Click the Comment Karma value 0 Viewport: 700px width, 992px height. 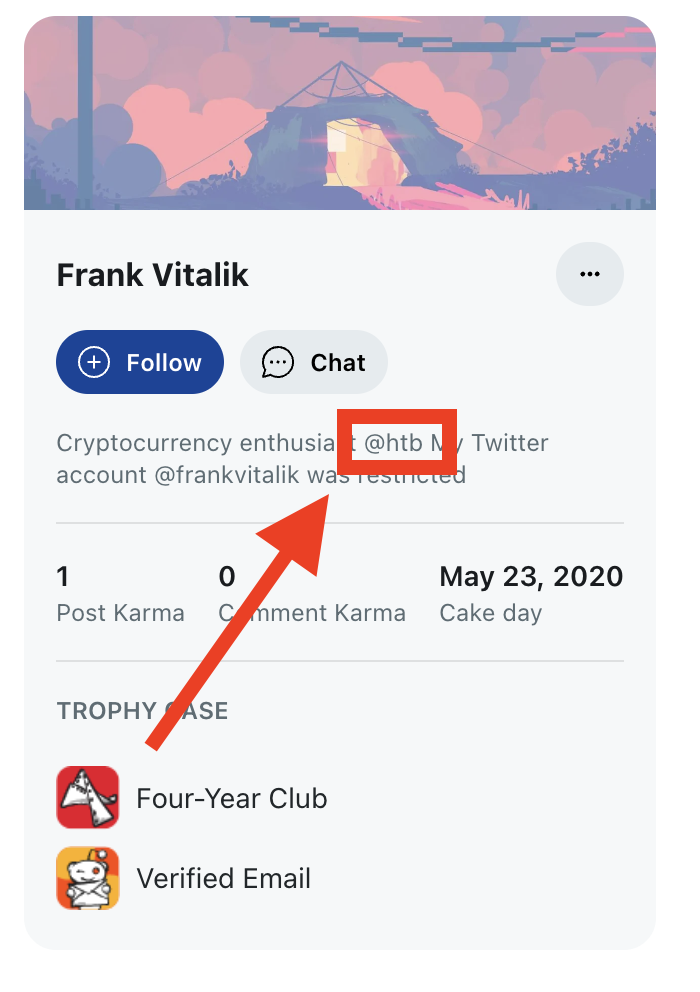[227, 577]
